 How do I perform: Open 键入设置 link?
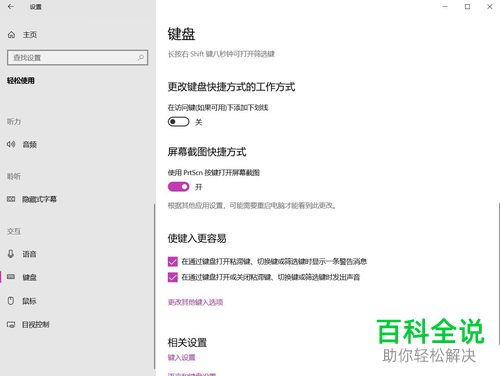pyautogui.click(x=181, y=357)
